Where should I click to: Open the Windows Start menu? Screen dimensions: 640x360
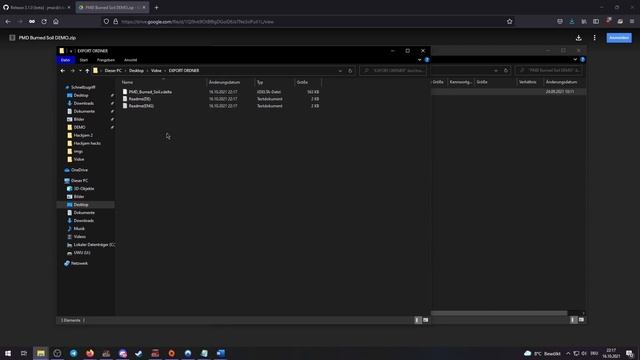(x=8, y=353)
